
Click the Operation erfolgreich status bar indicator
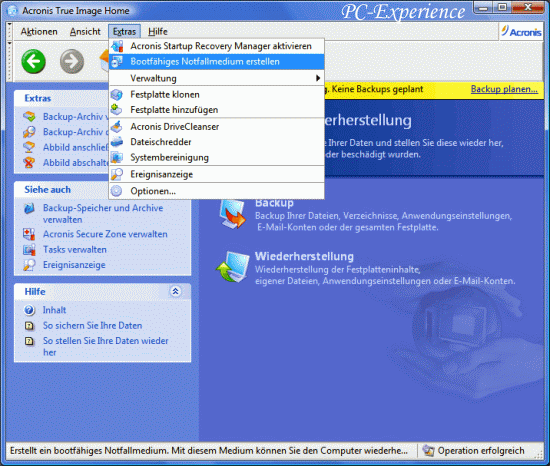(474, 451)
